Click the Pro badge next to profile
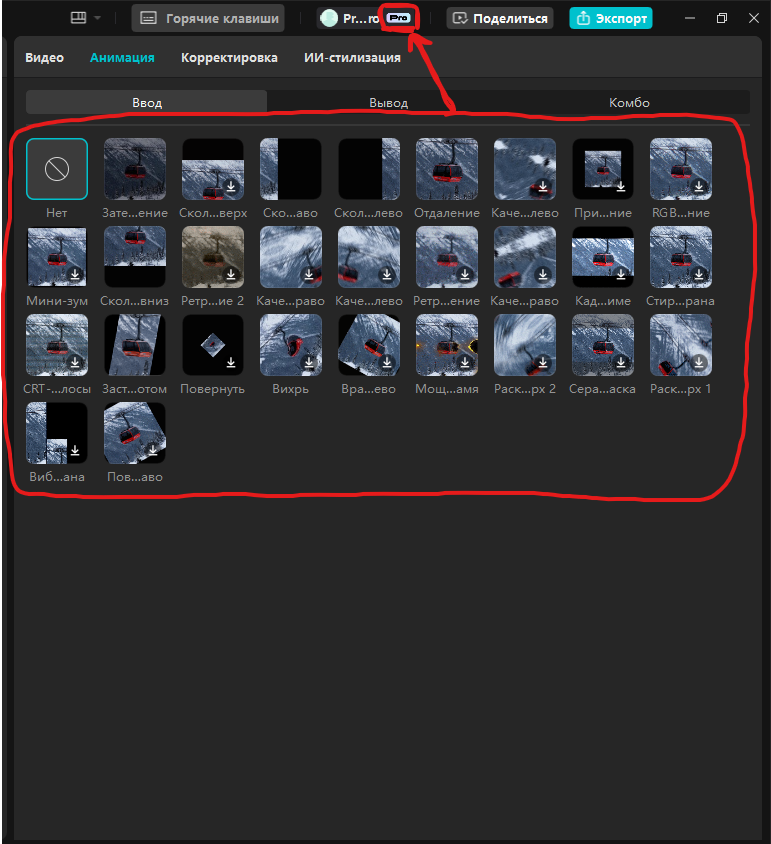 pos(399,18)
